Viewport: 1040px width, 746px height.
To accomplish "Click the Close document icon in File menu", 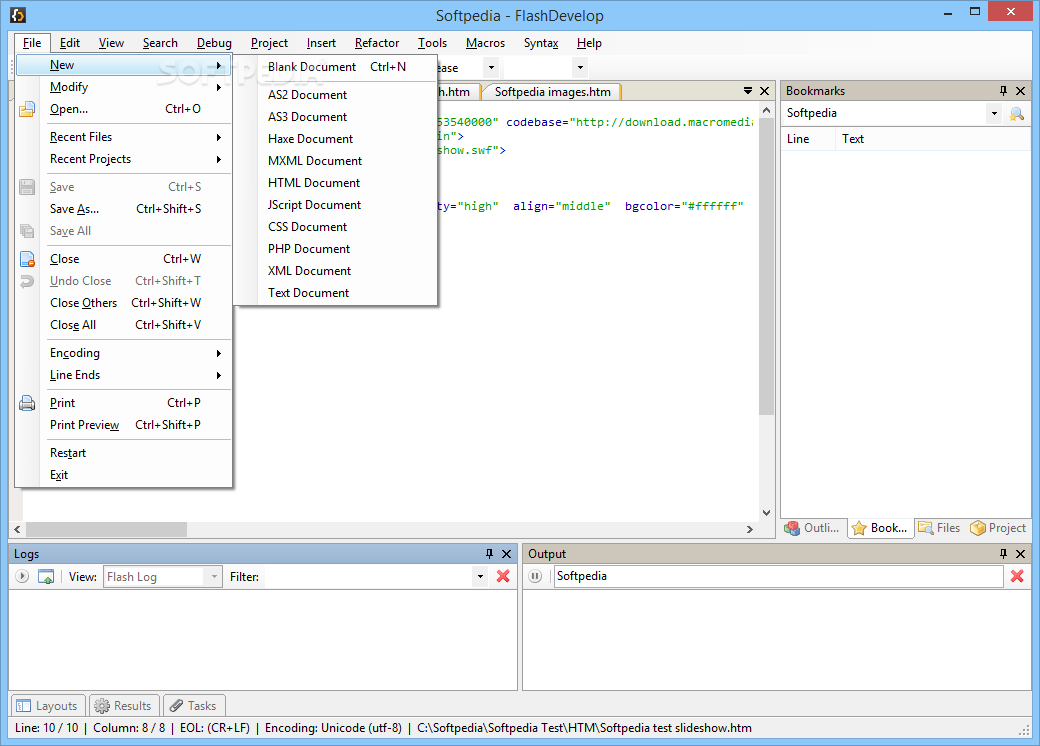I will pos(27,259).
